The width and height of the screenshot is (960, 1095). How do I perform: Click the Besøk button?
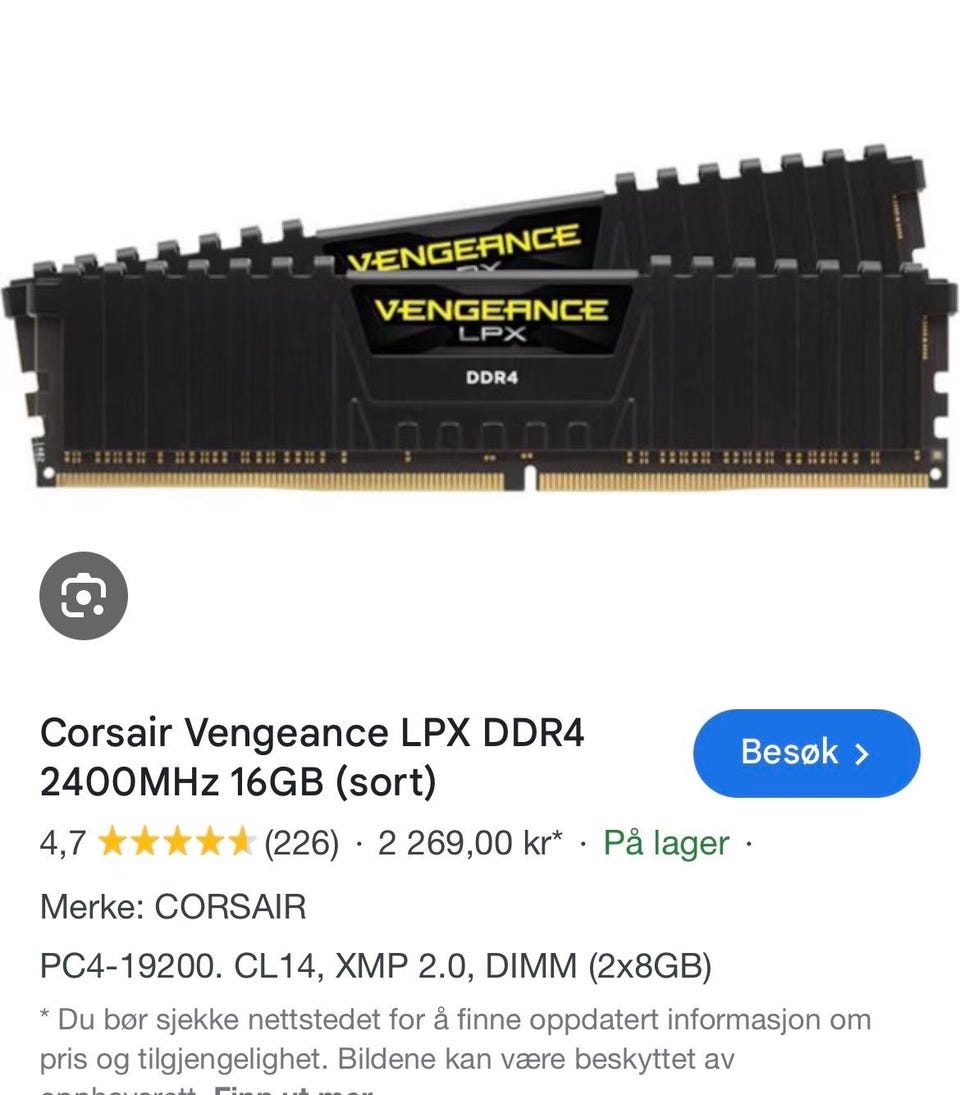click(806, 753)
